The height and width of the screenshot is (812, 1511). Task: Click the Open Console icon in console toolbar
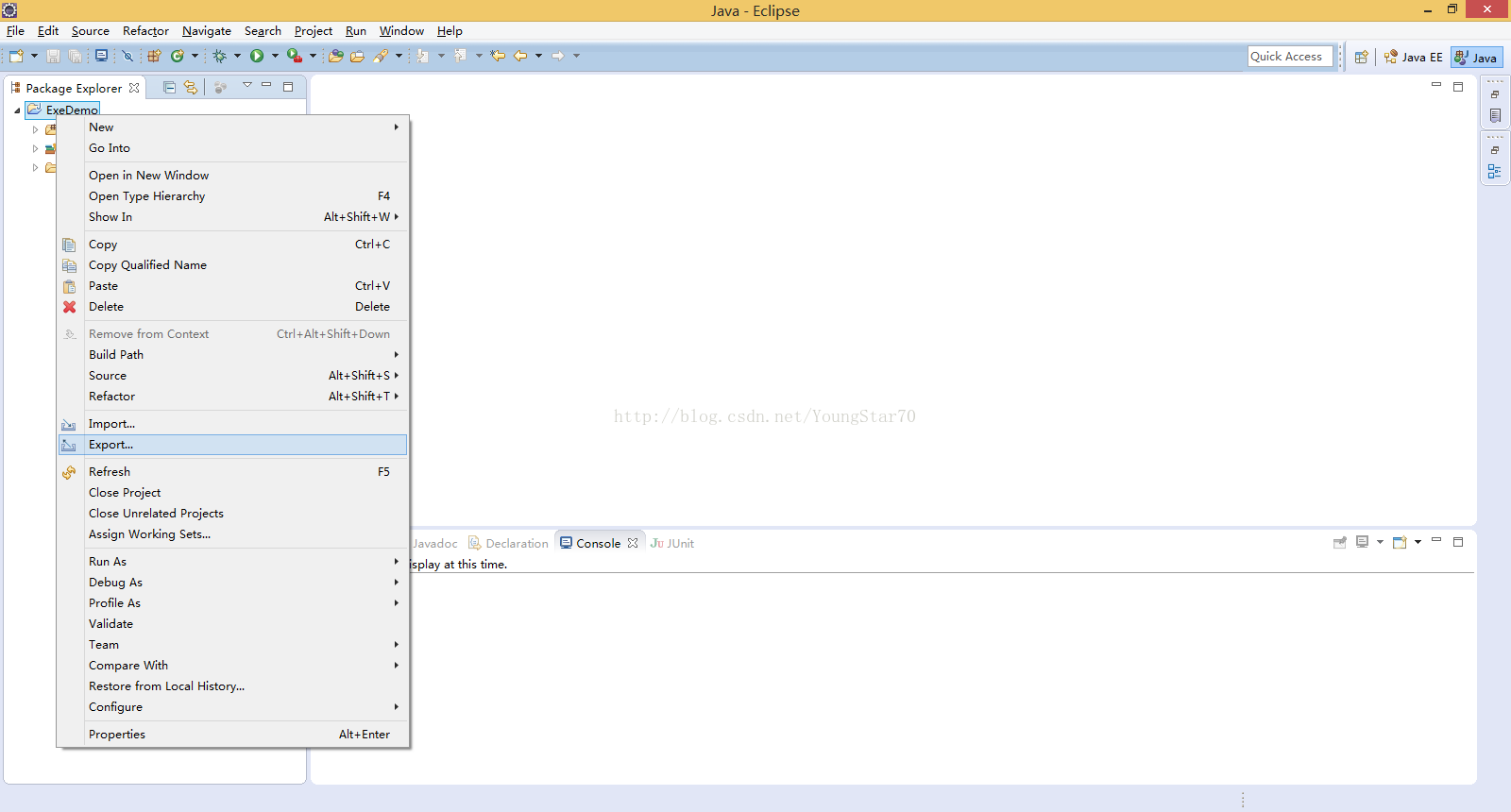pos(1400,542)
